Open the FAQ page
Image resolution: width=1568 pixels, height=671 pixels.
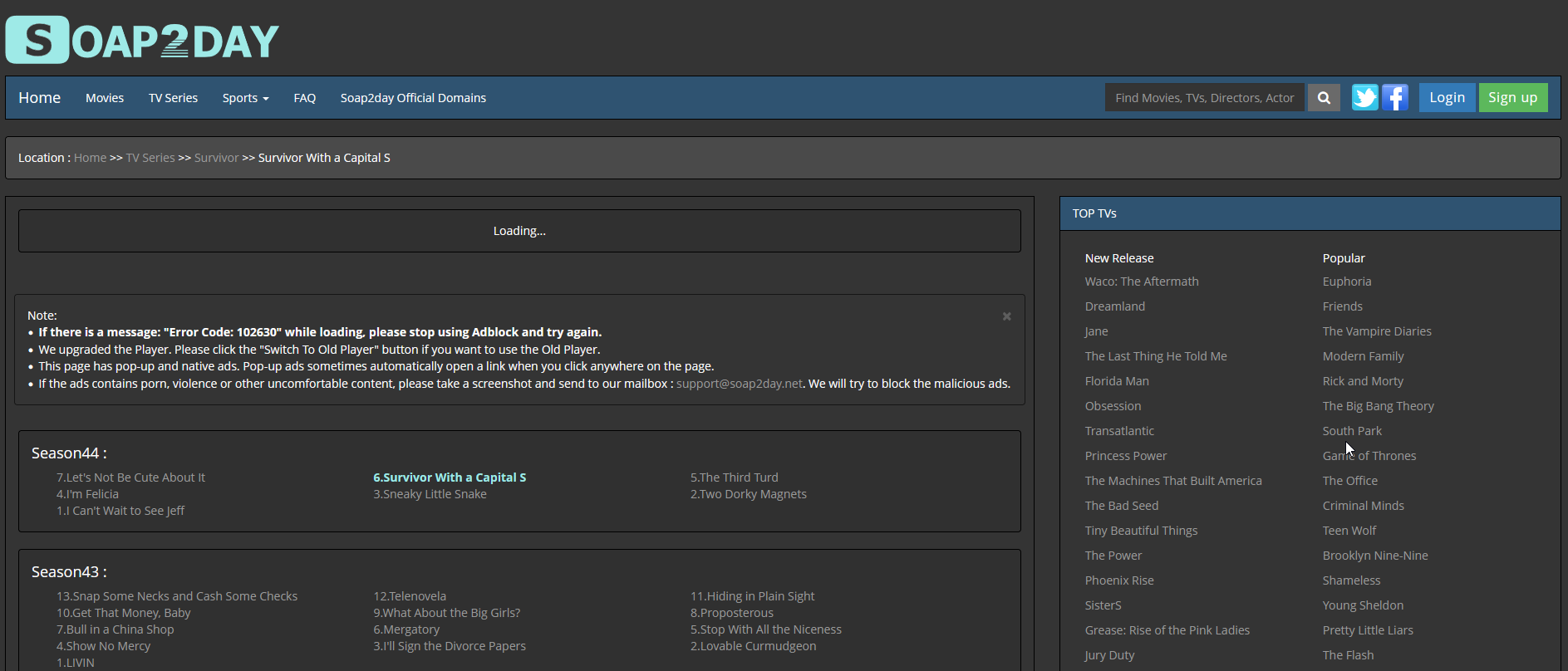304,98
